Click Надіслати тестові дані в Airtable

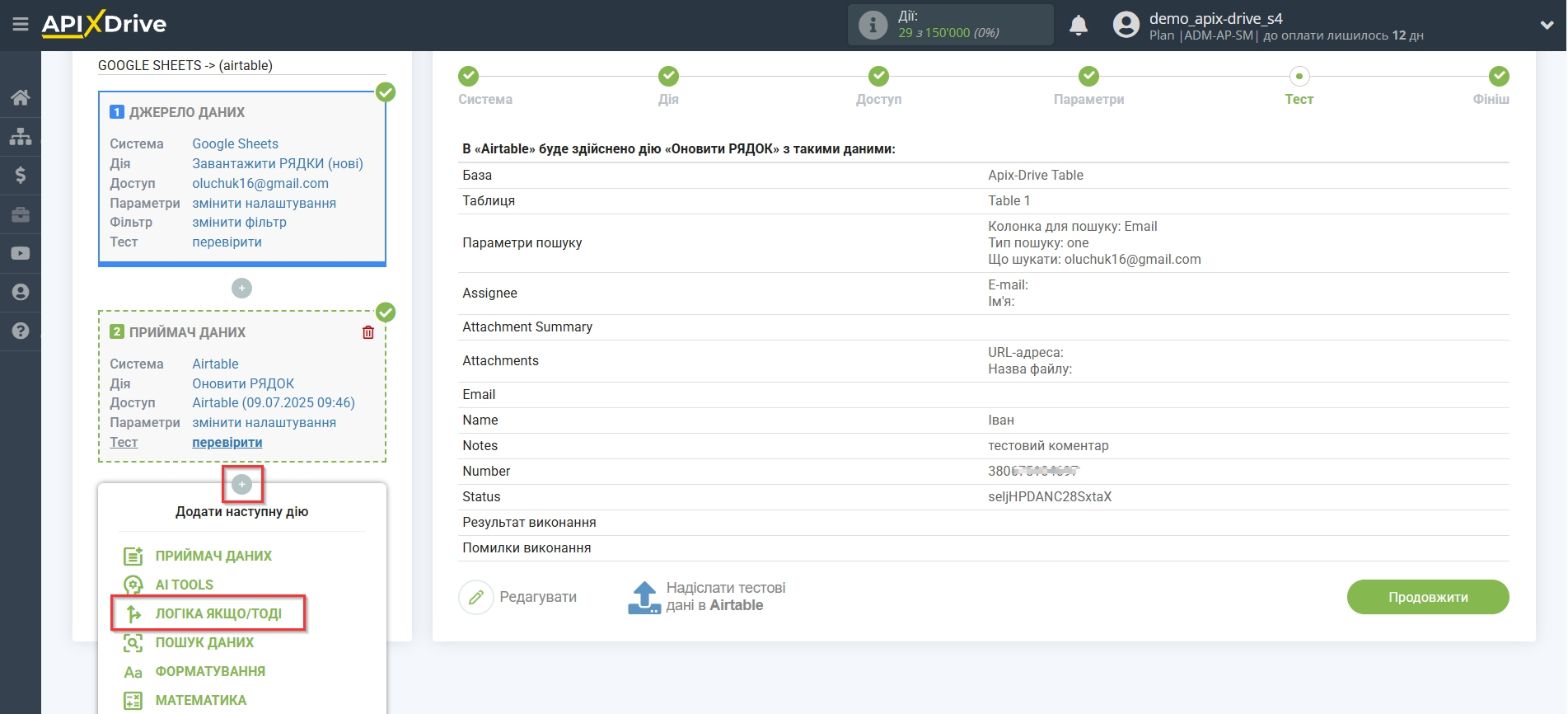(x=726, y=597)
